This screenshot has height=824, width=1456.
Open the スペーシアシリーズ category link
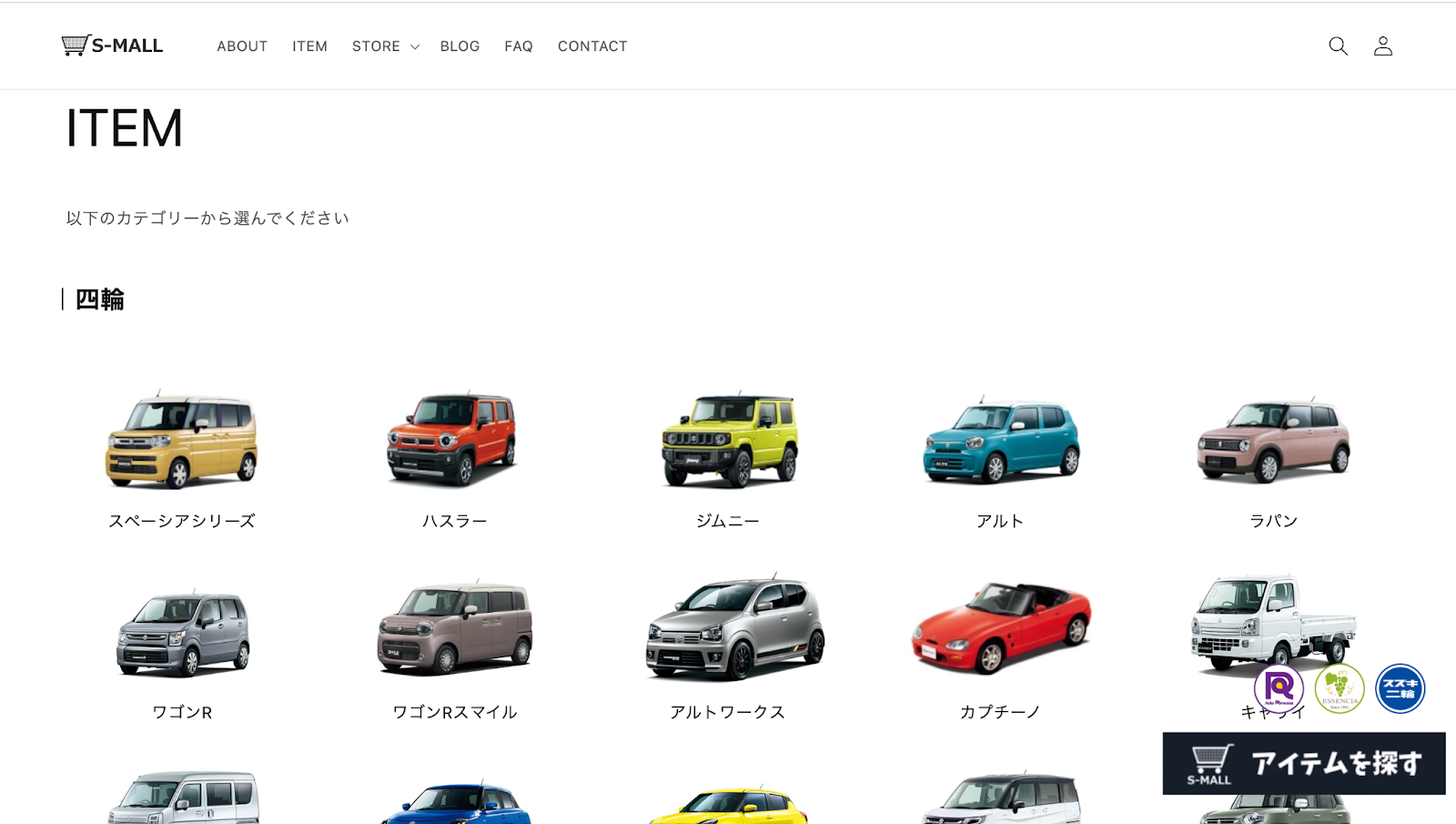pos(182,521)
